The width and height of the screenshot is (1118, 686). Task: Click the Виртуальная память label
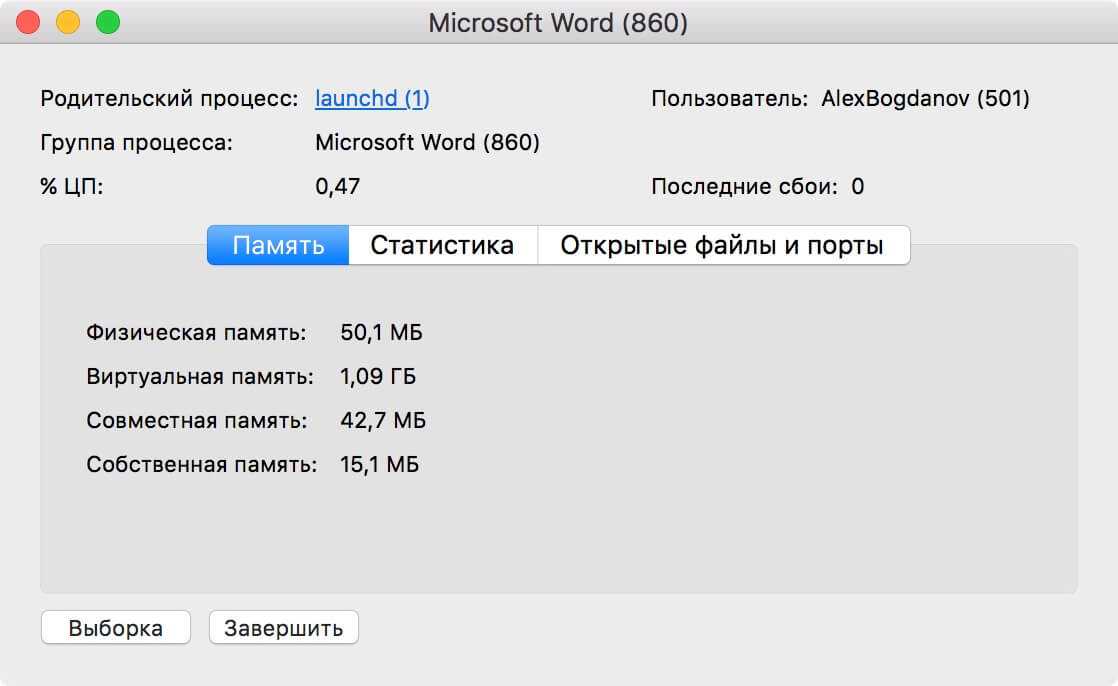[x=200, y=376]
